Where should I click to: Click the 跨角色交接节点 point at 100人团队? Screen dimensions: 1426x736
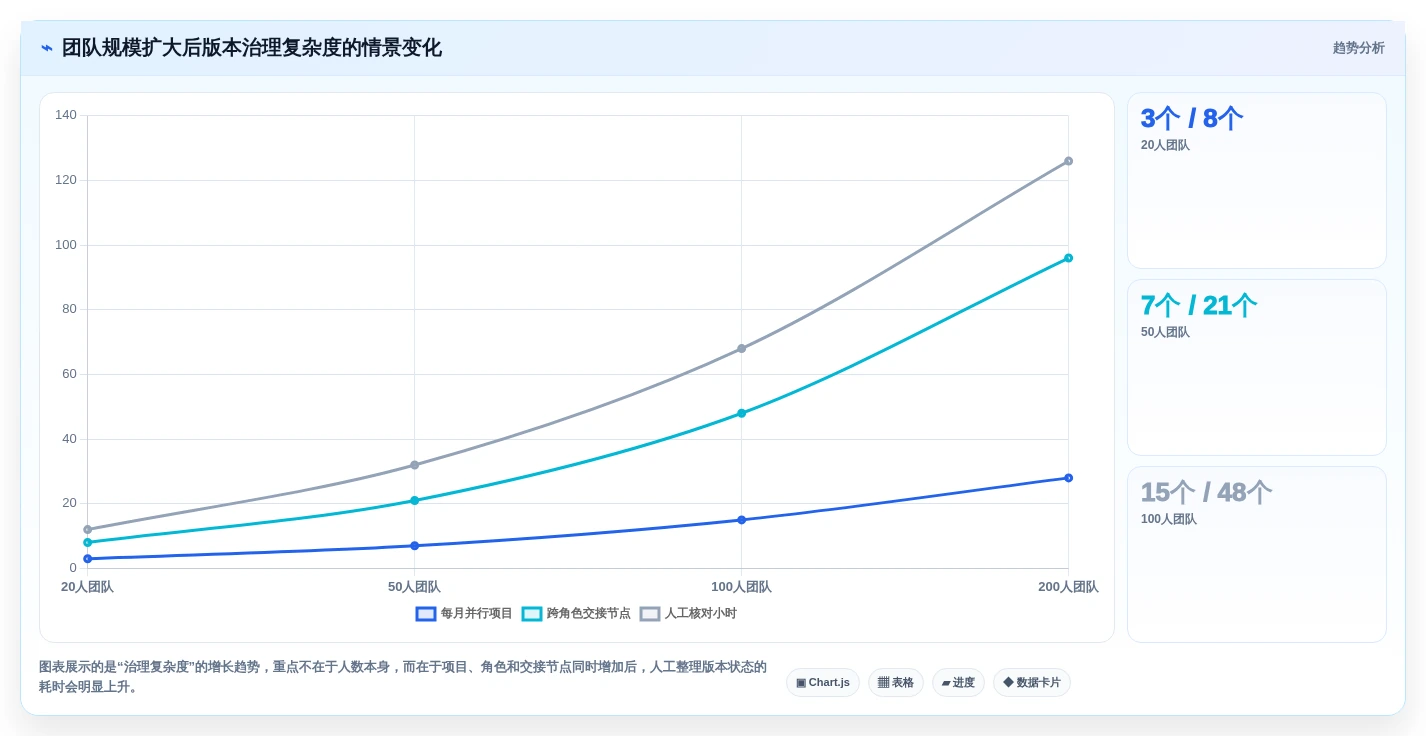[x=741, y=413]
